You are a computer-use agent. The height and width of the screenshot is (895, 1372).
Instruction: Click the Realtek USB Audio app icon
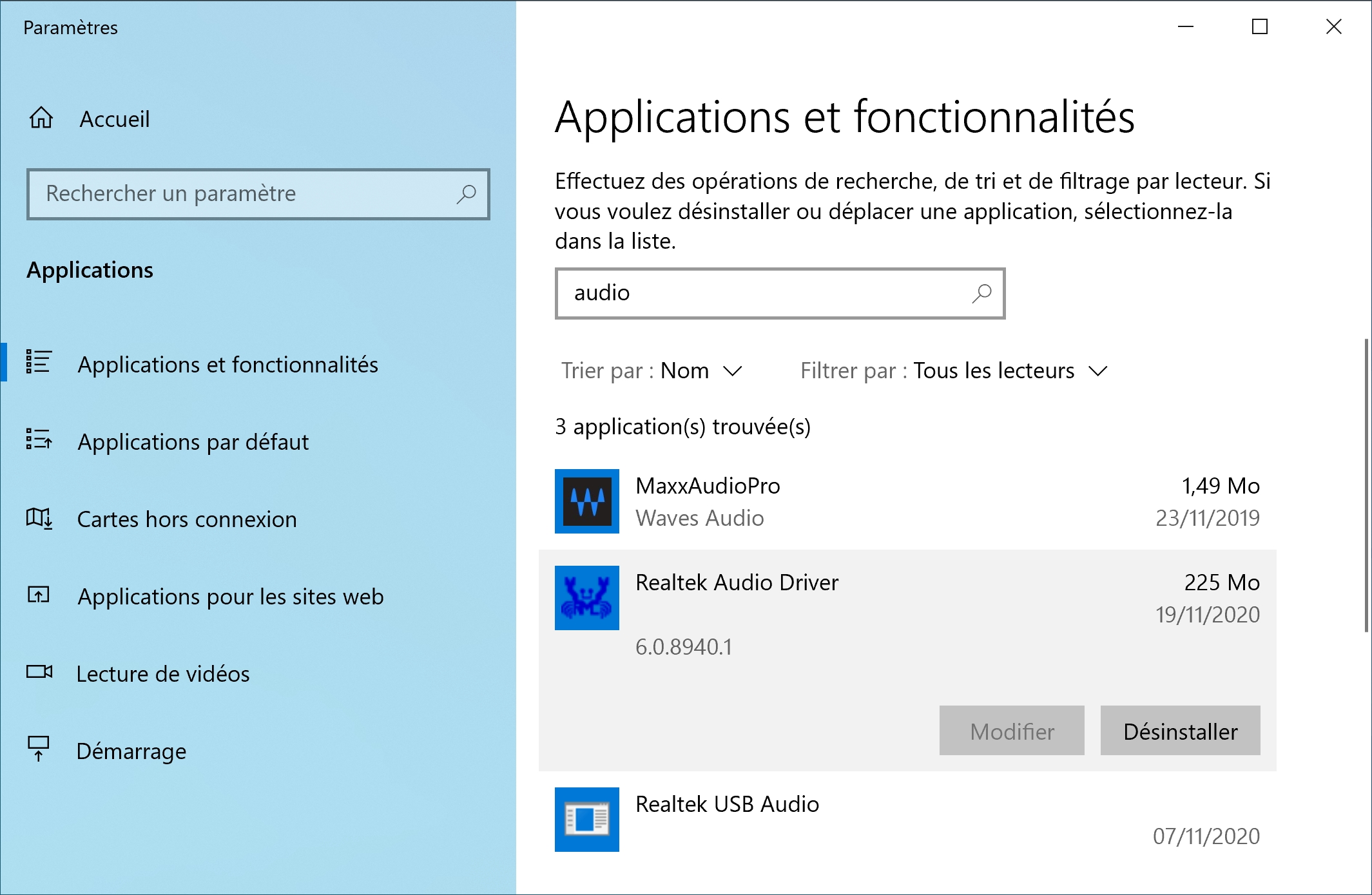587,820
